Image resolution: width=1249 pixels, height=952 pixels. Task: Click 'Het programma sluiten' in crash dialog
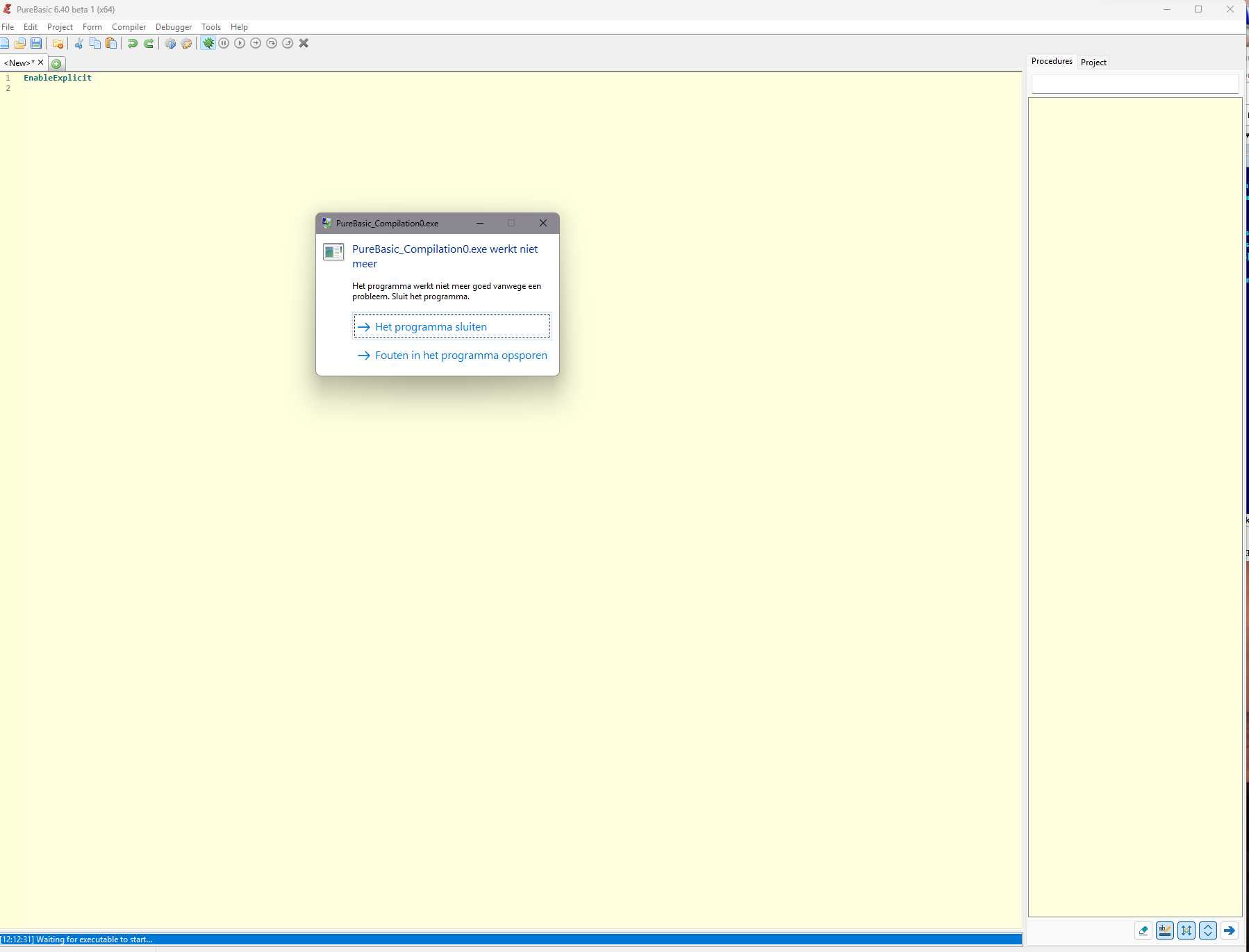[x=452, y=326]
